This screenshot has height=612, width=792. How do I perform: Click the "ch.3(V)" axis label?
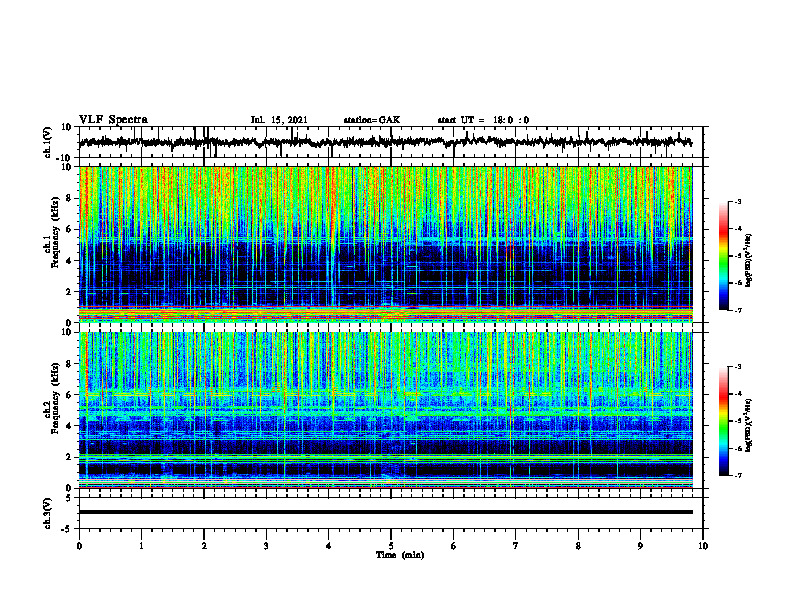tap(48, 514)
